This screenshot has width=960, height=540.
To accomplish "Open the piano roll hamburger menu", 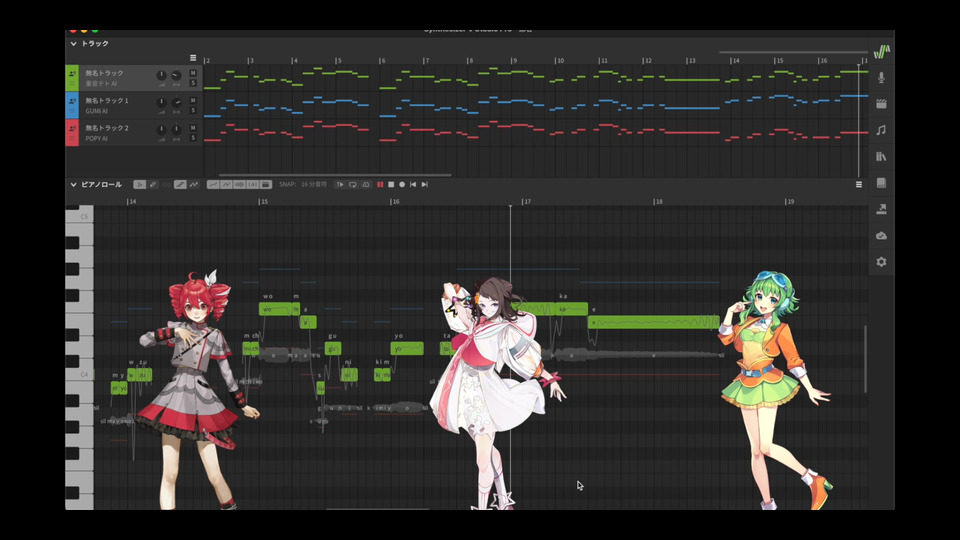I will coord(859,184).
